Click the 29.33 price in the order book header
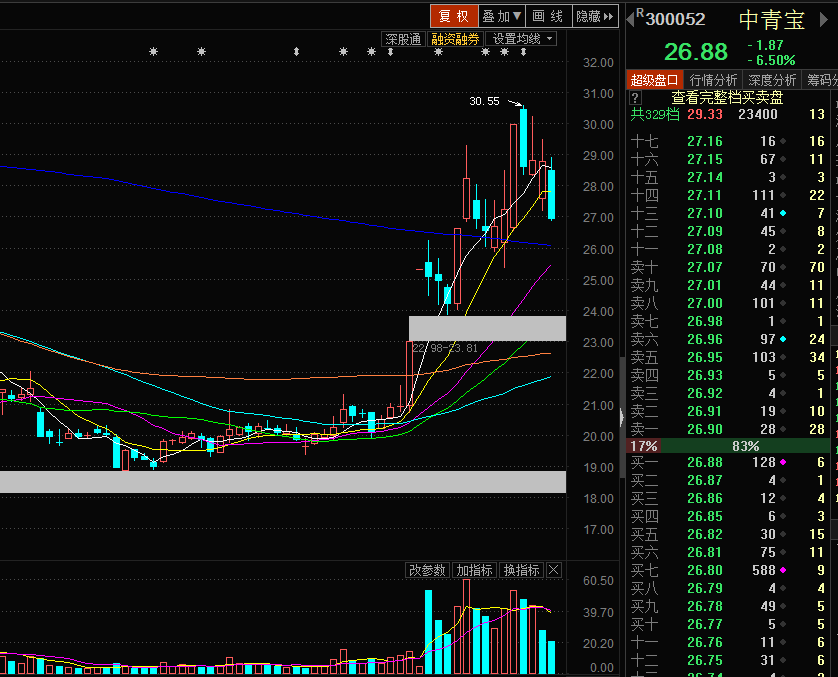Viewport: 838px width, 677px height. tap(704, 114)
